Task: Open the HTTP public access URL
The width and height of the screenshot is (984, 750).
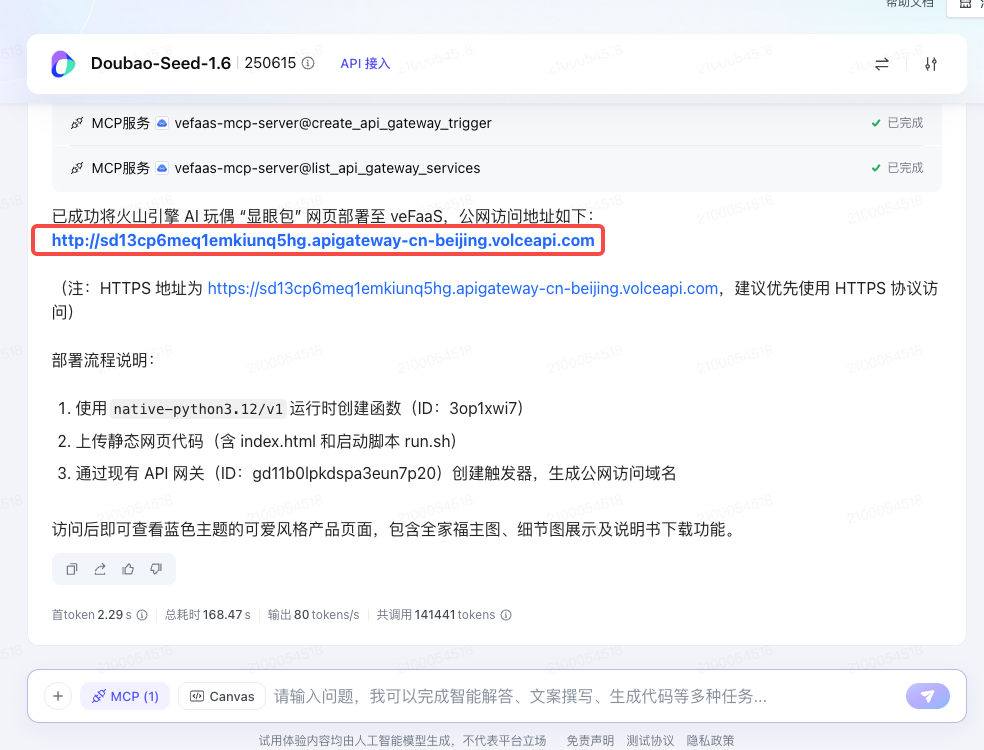Action: [323, 240]
